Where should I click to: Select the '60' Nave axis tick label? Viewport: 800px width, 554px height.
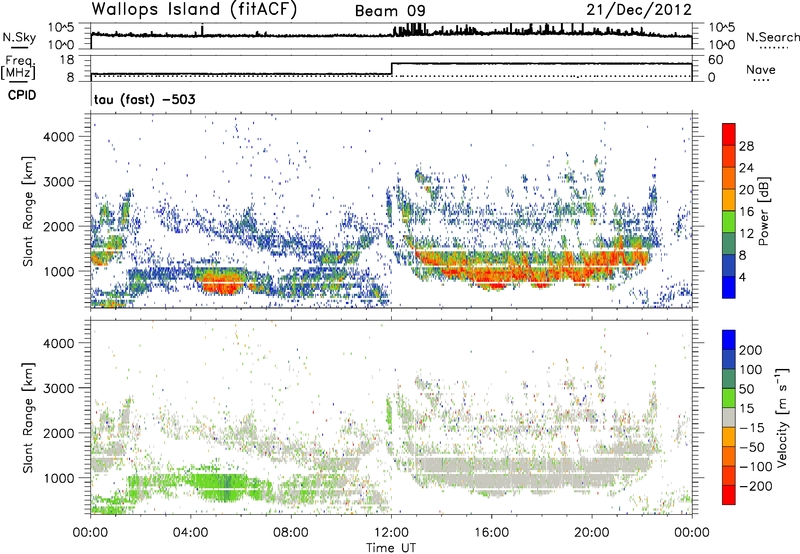pos(716,60)
